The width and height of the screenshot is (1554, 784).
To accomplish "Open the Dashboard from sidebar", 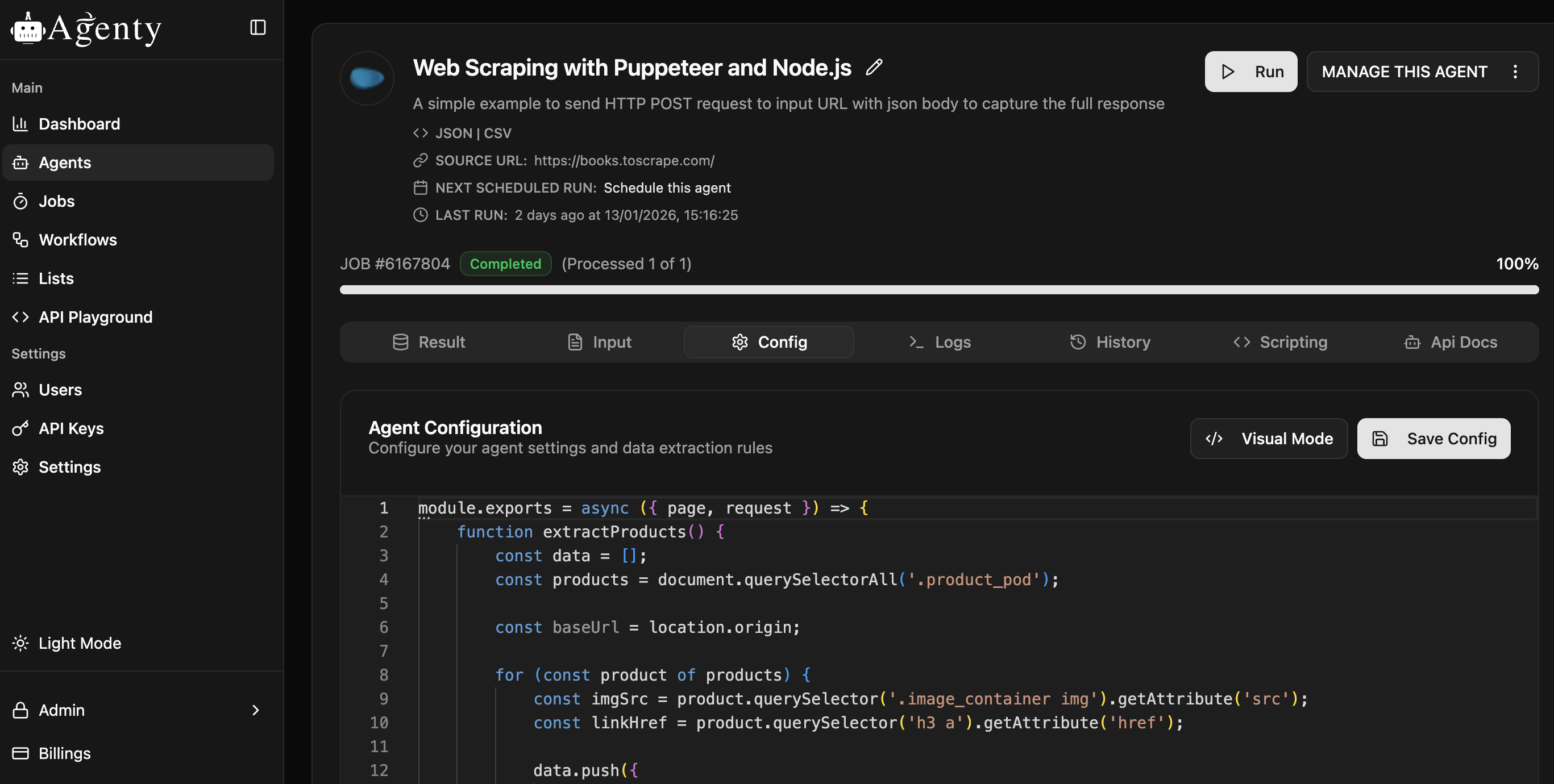I will 79,124.
